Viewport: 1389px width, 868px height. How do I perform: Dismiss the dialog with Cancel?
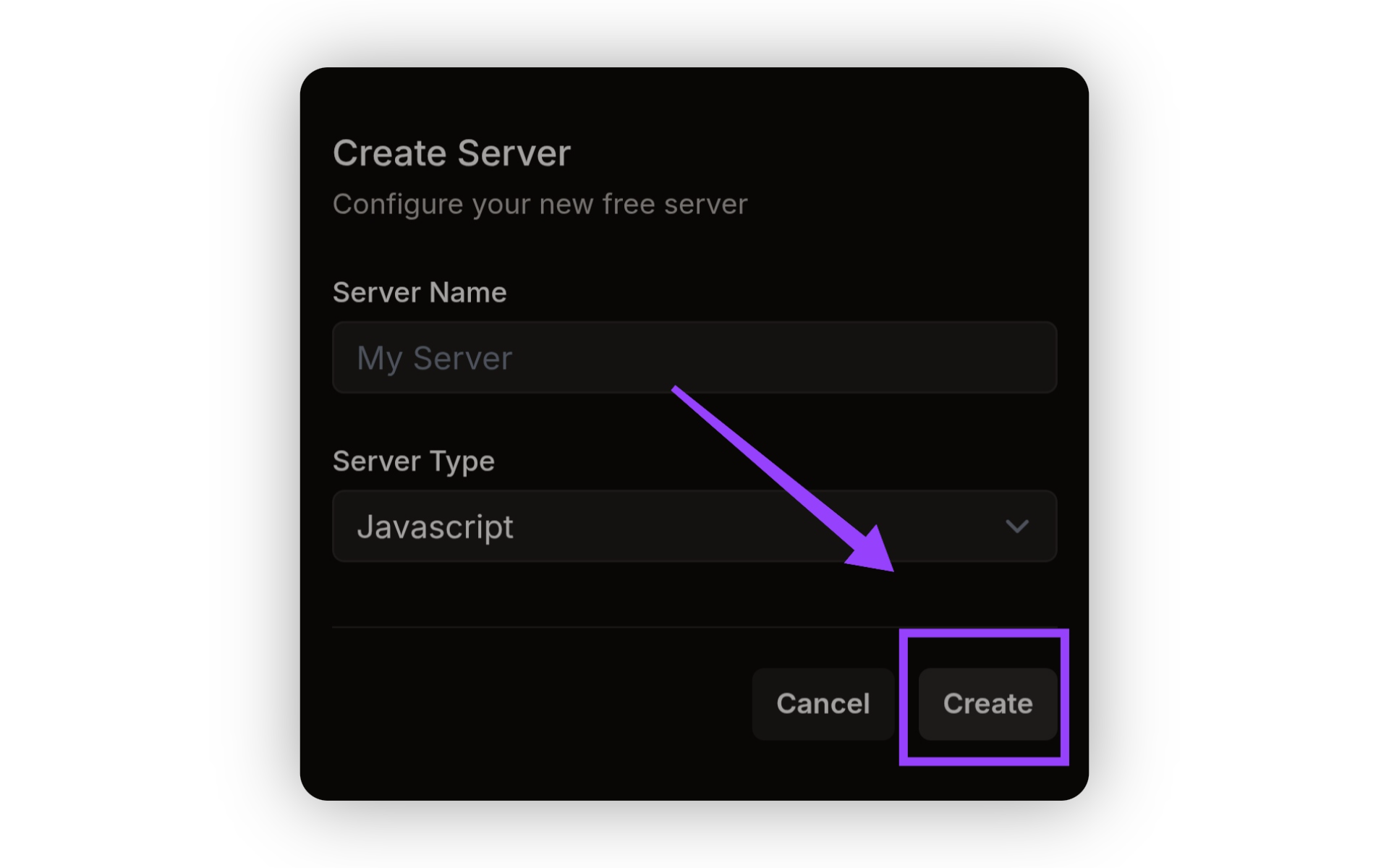tap(823, 703)
